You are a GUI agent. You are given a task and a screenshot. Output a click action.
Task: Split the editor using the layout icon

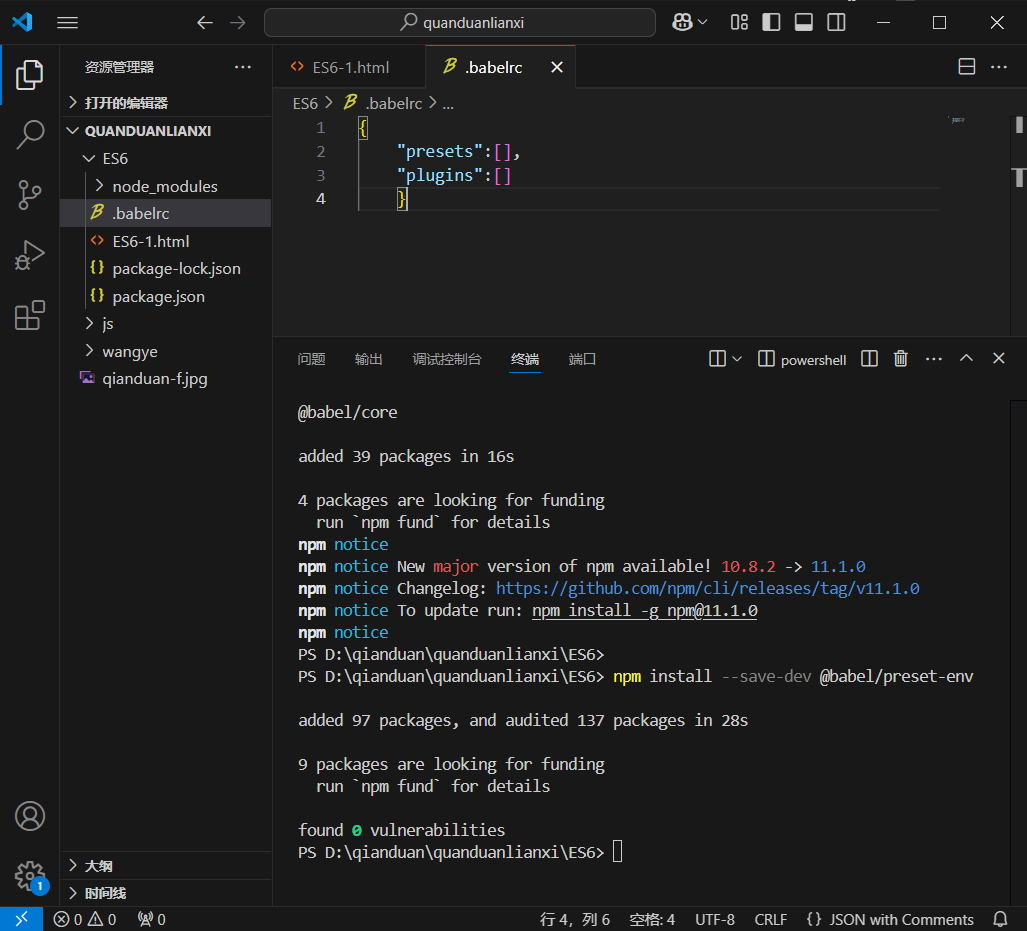pos(966,67)
